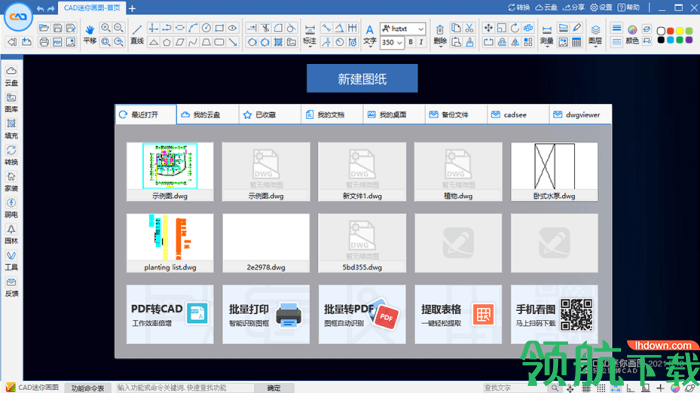Screen dimensions: 700x393
Task: Click the New Drawing (新建图纸) button
Action: (362, 79)
